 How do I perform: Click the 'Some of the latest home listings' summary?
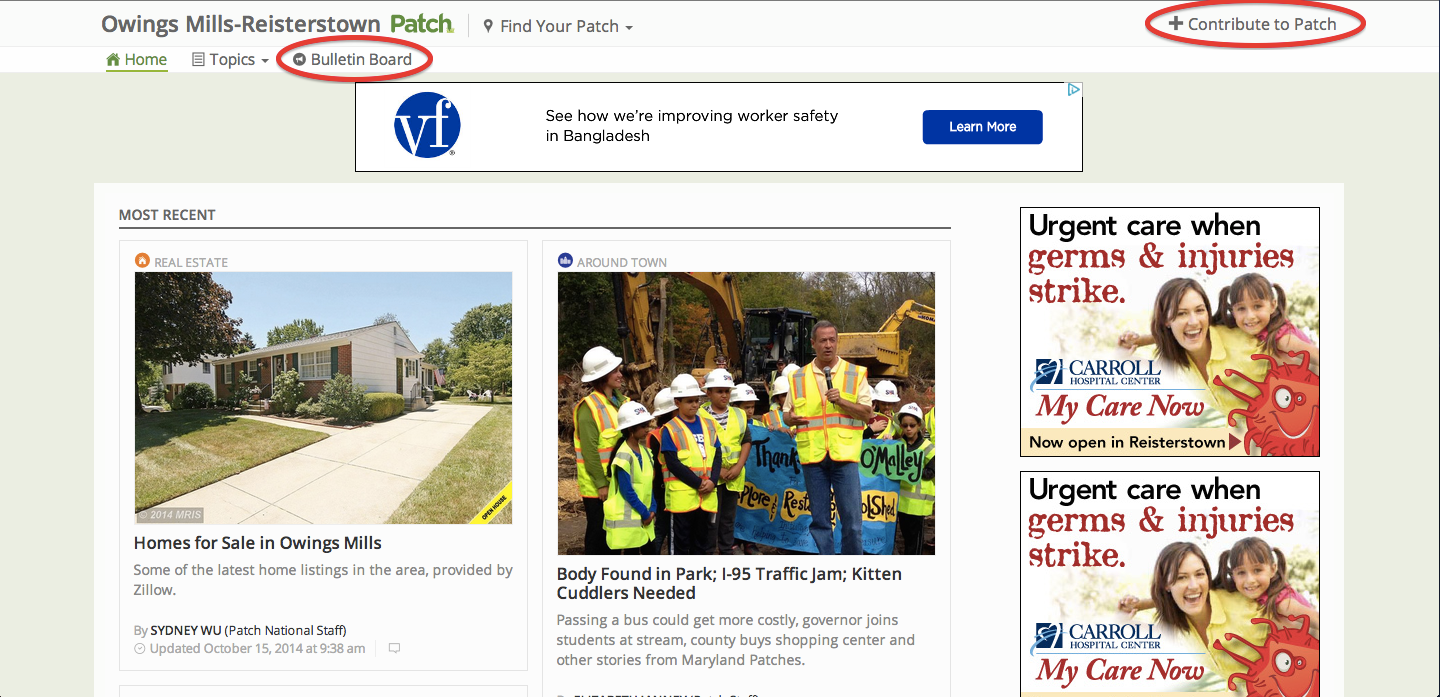click(x=323, y=580)
